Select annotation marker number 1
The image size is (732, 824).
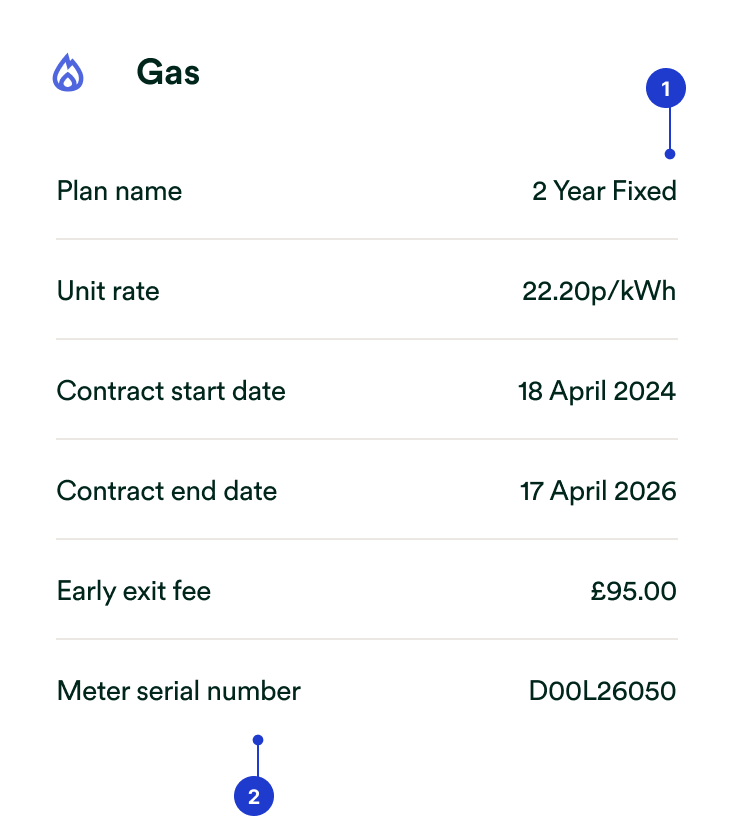click(666, 90)
